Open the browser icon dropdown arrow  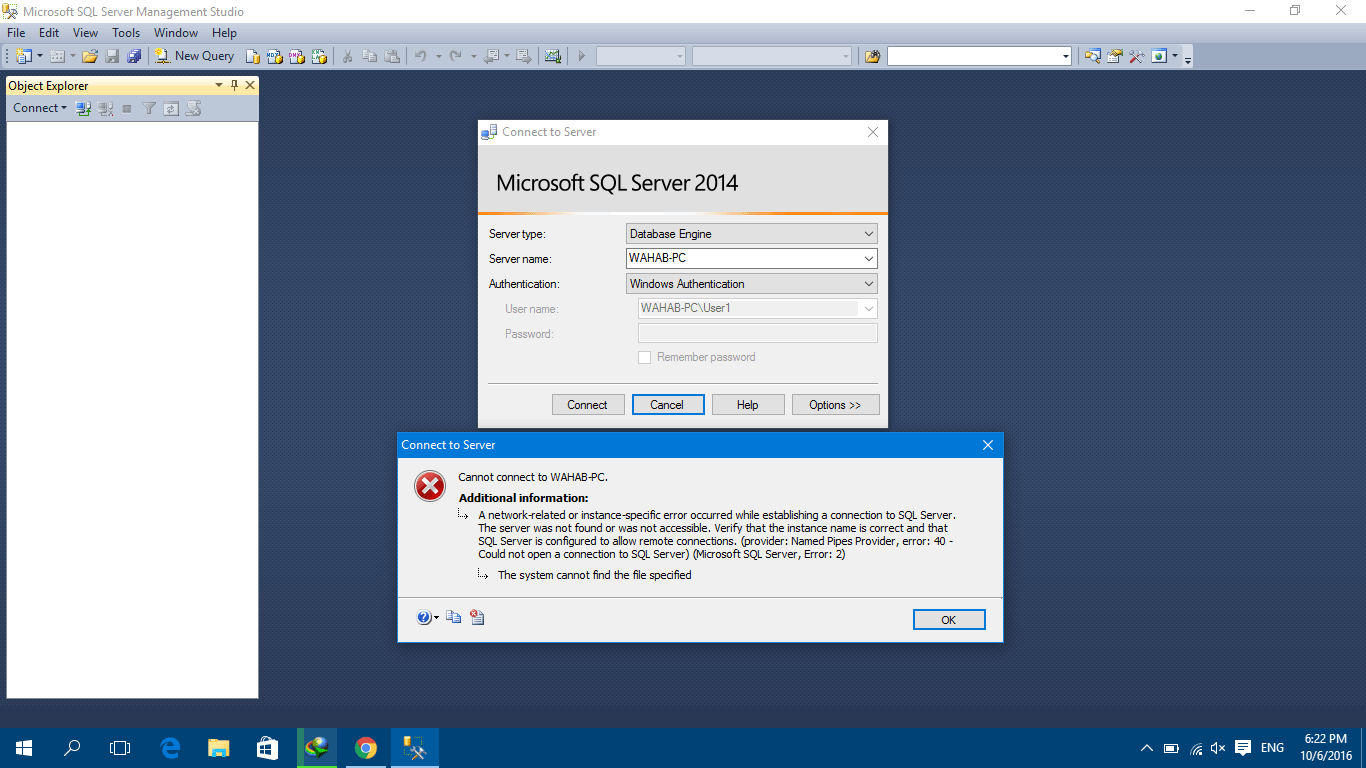pyautogui.click(x=1175, y=56)
